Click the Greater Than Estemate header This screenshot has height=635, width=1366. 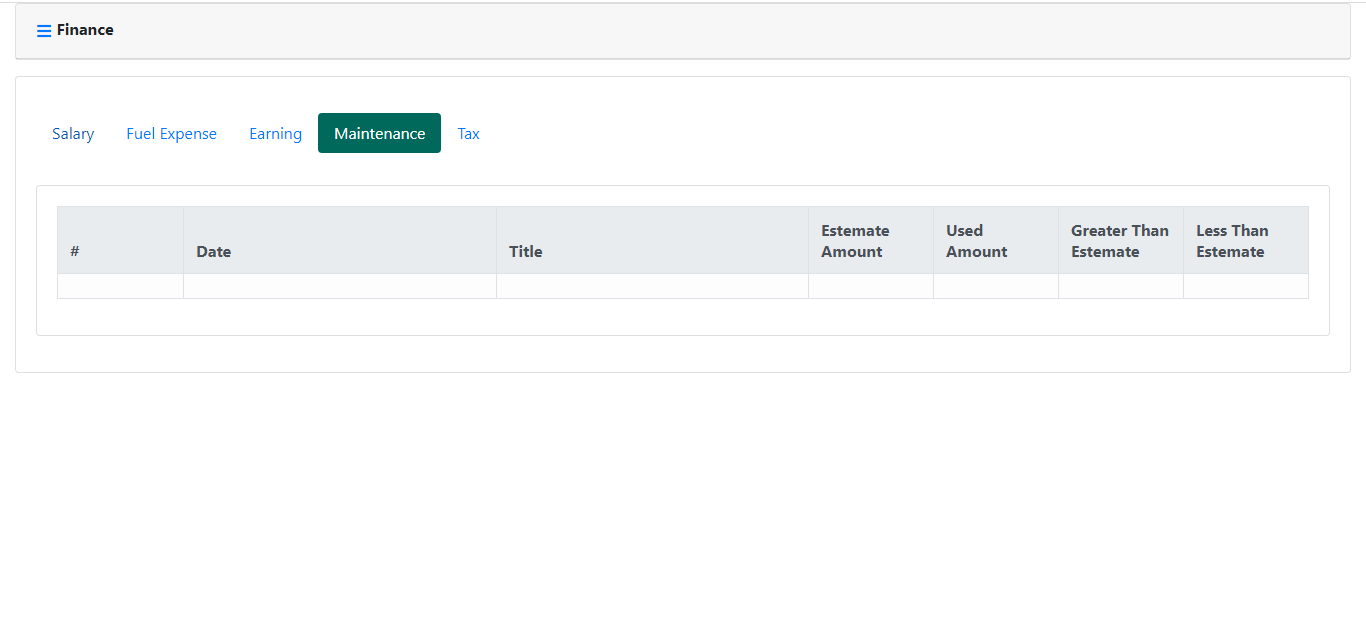[x=1121, y=240]
